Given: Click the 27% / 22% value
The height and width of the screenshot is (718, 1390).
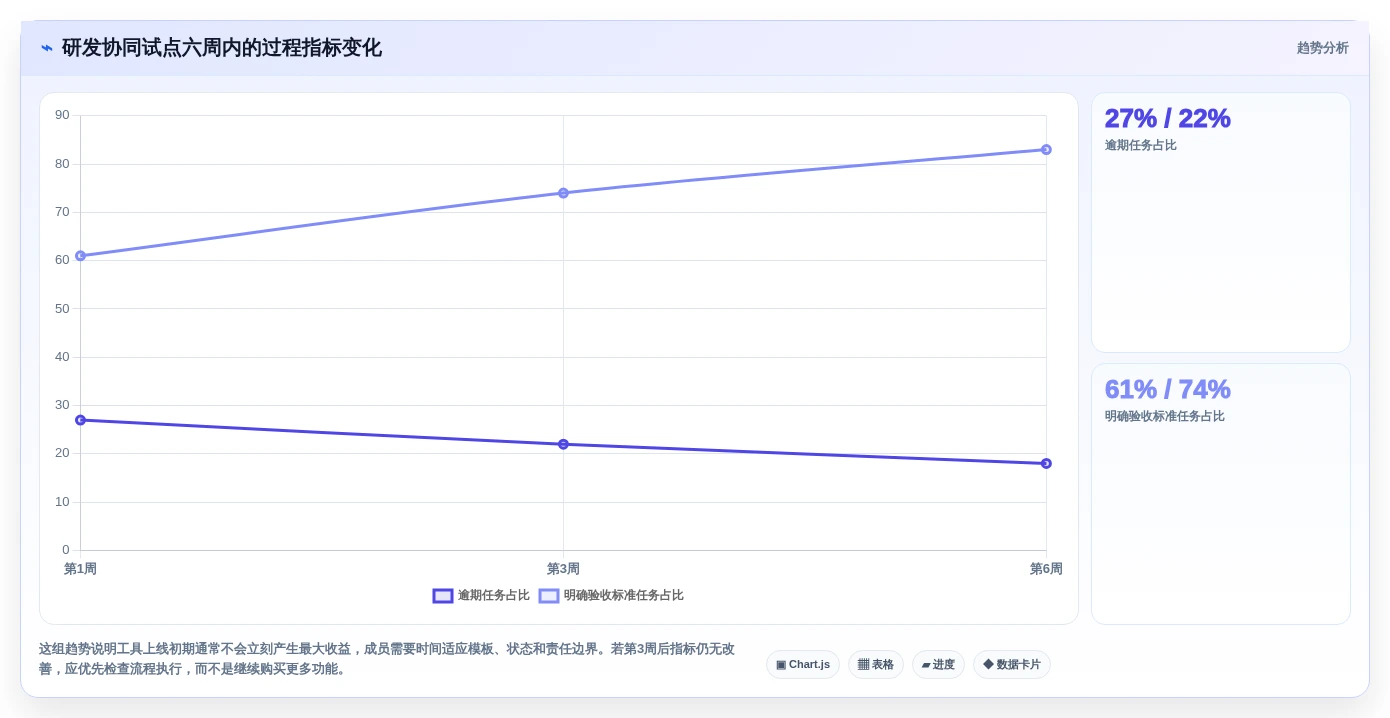Looking at the screenshot, I should click(1167, 118).
